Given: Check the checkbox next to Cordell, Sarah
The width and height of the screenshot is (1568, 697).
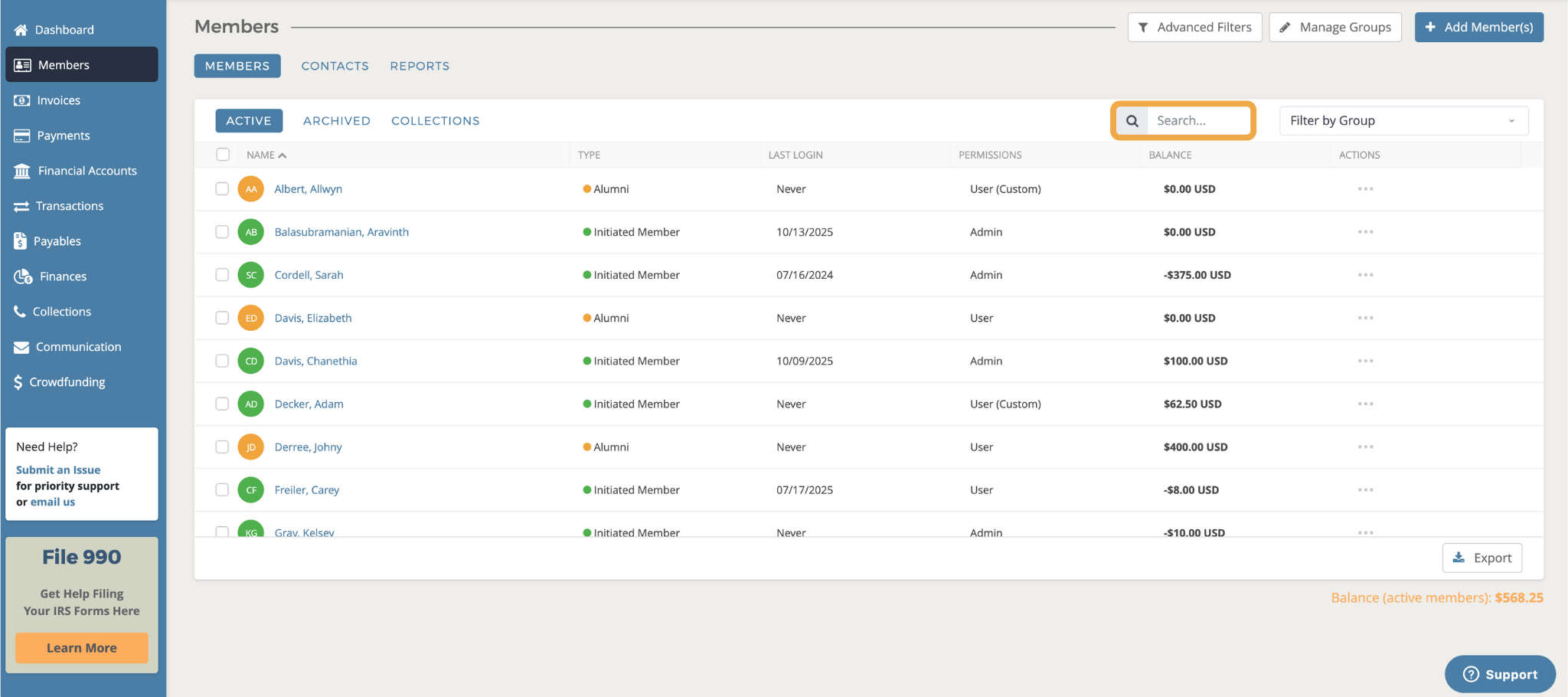Looking at the screenshot, I should click(223, 274).
